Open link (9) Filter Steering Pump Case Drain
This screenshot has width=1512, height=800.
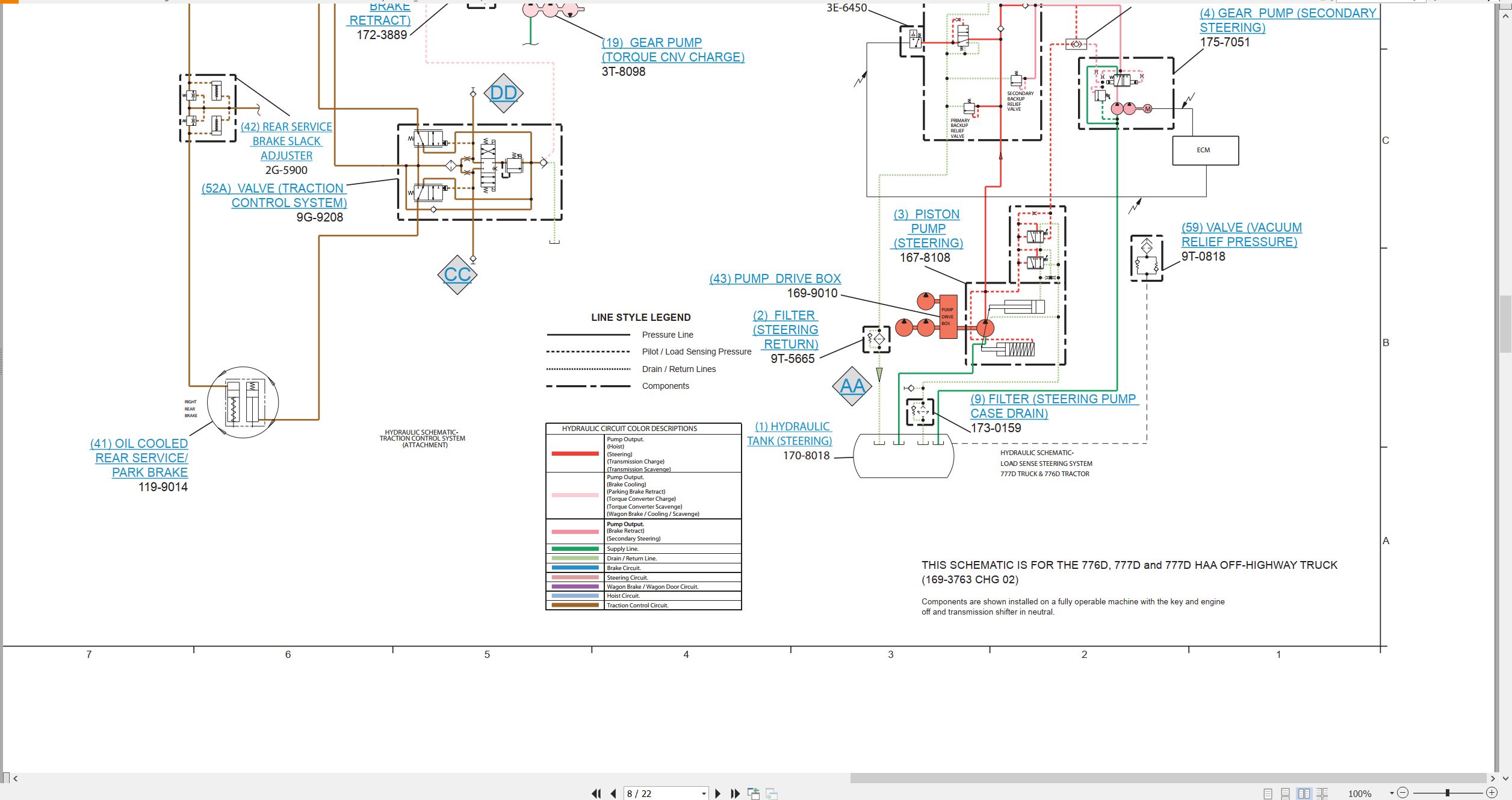(1055, 406)
